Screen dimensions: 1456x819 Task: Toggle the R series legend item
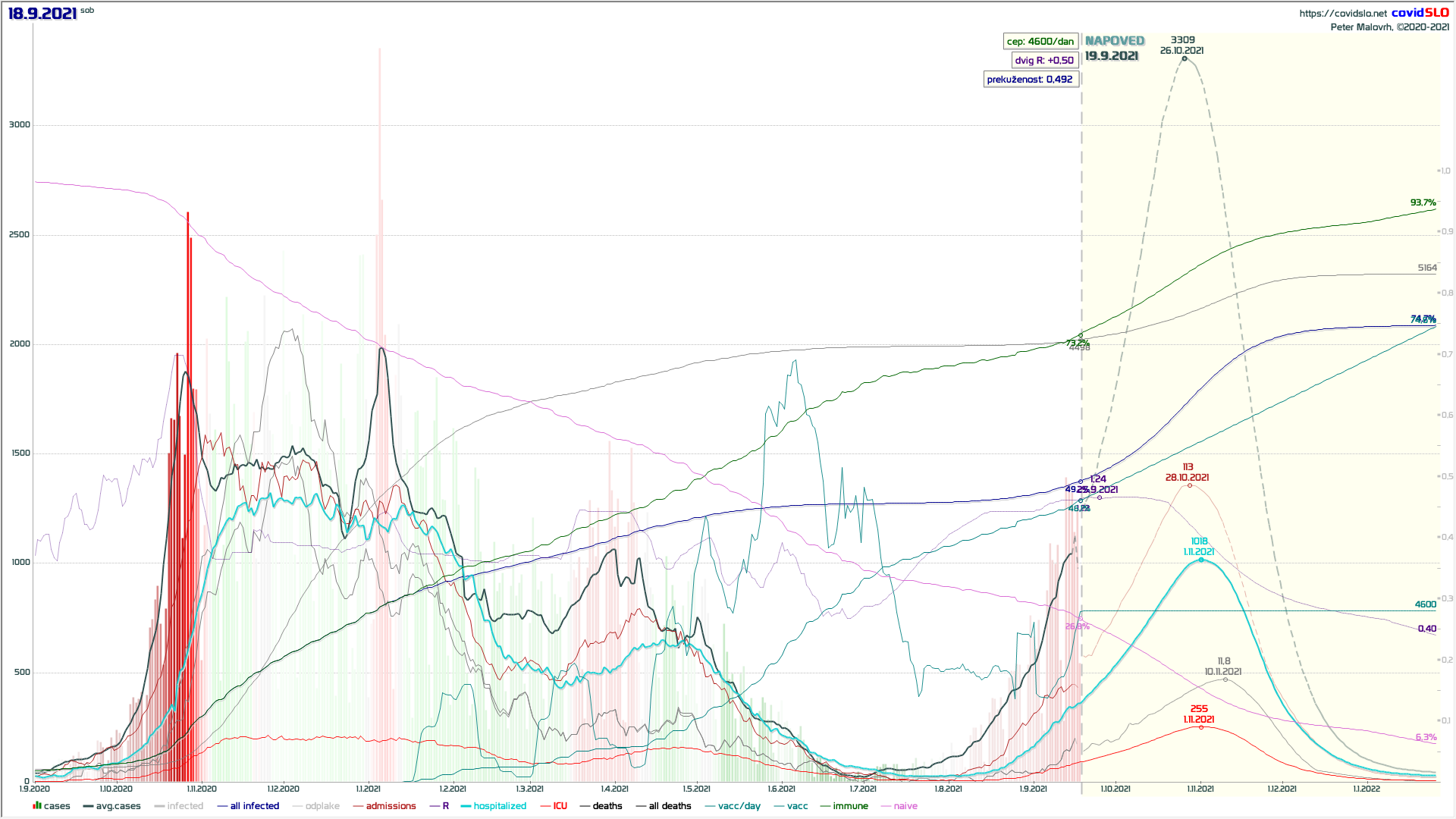click(445, 806)
